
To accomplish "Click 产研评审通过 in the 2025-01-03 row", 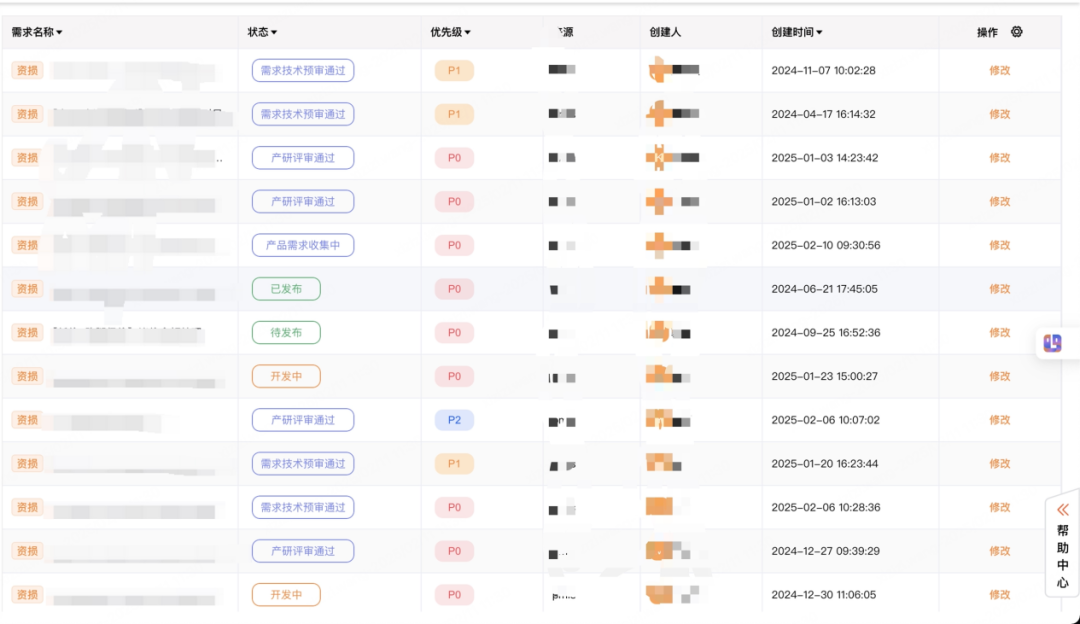I will (x=303, y=158).
